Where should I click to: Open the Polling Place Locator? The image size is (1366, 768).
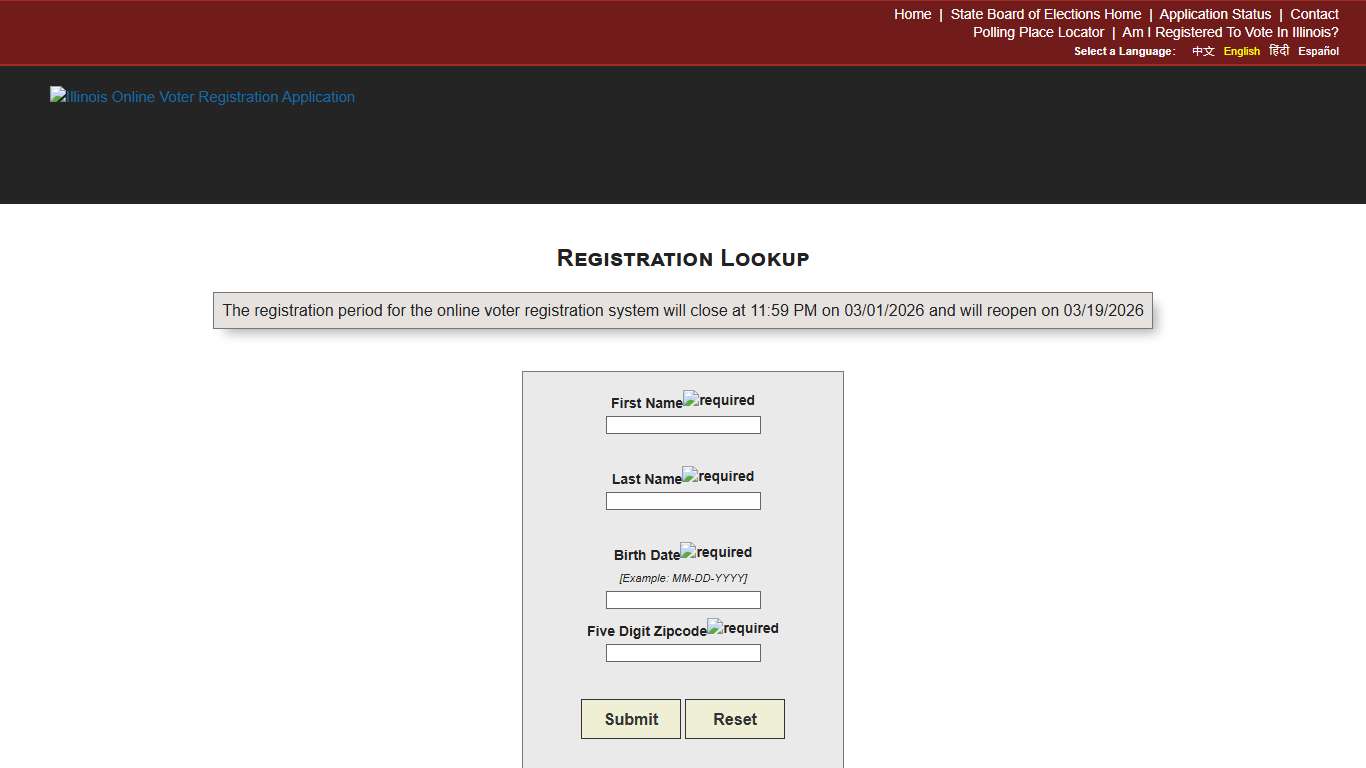[x=1038, y=32]
